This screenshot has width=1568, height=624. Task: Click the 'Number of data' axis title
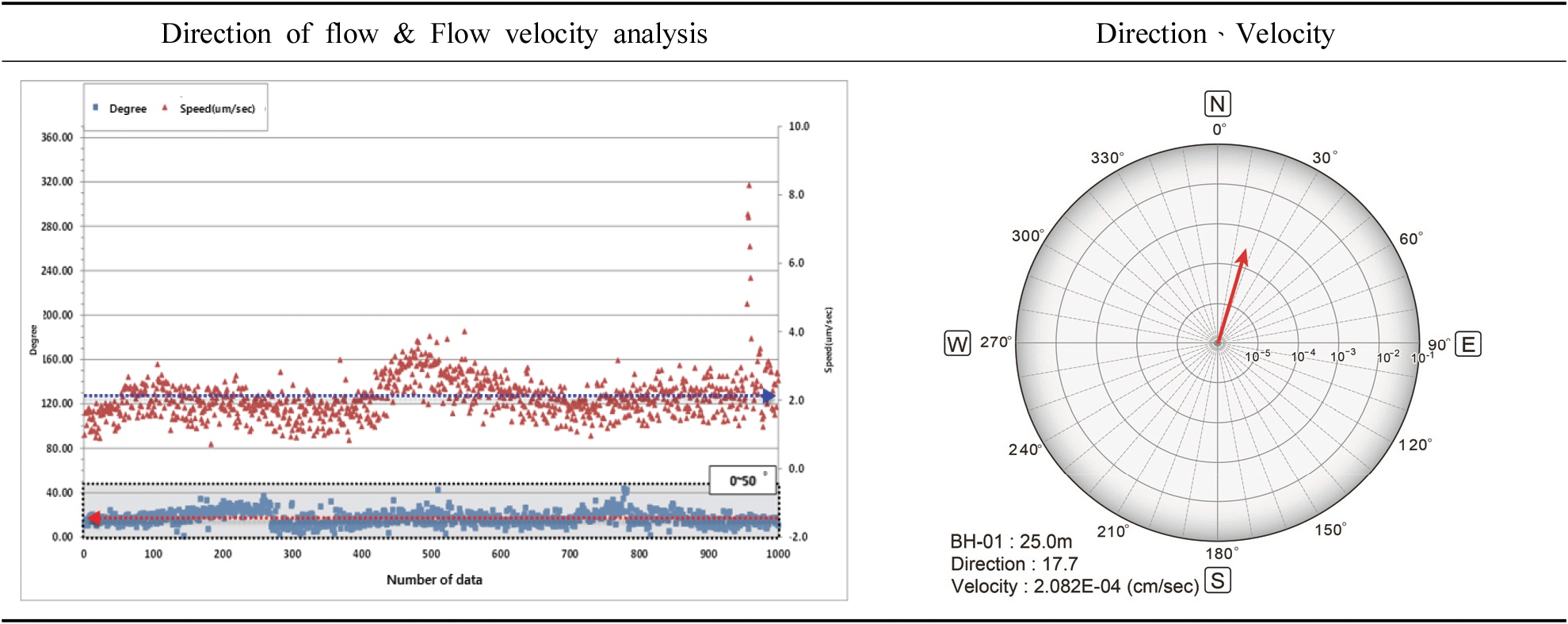(434, 580)
